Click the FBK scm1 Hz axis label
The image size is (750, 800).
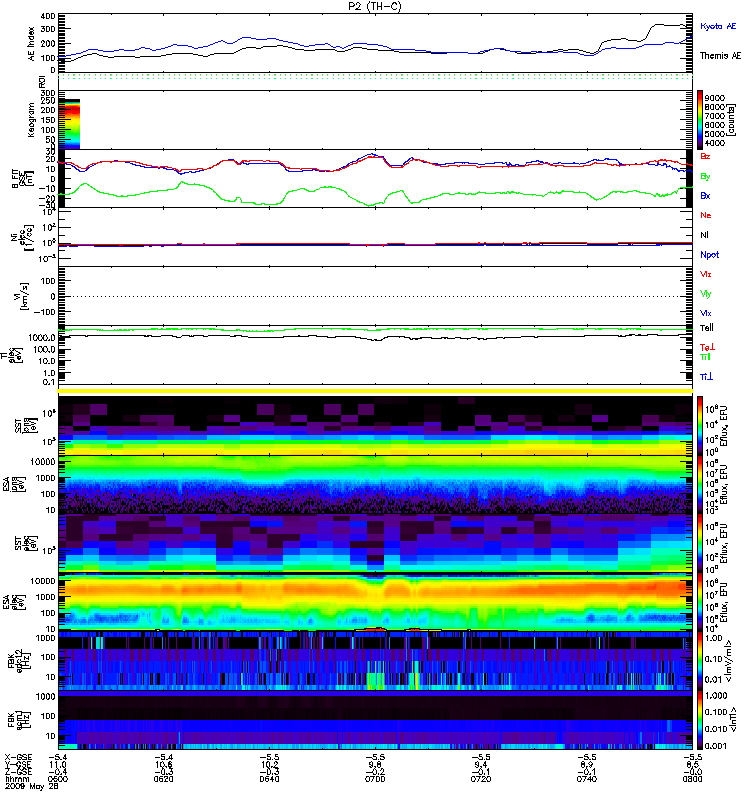pos(17,720)
